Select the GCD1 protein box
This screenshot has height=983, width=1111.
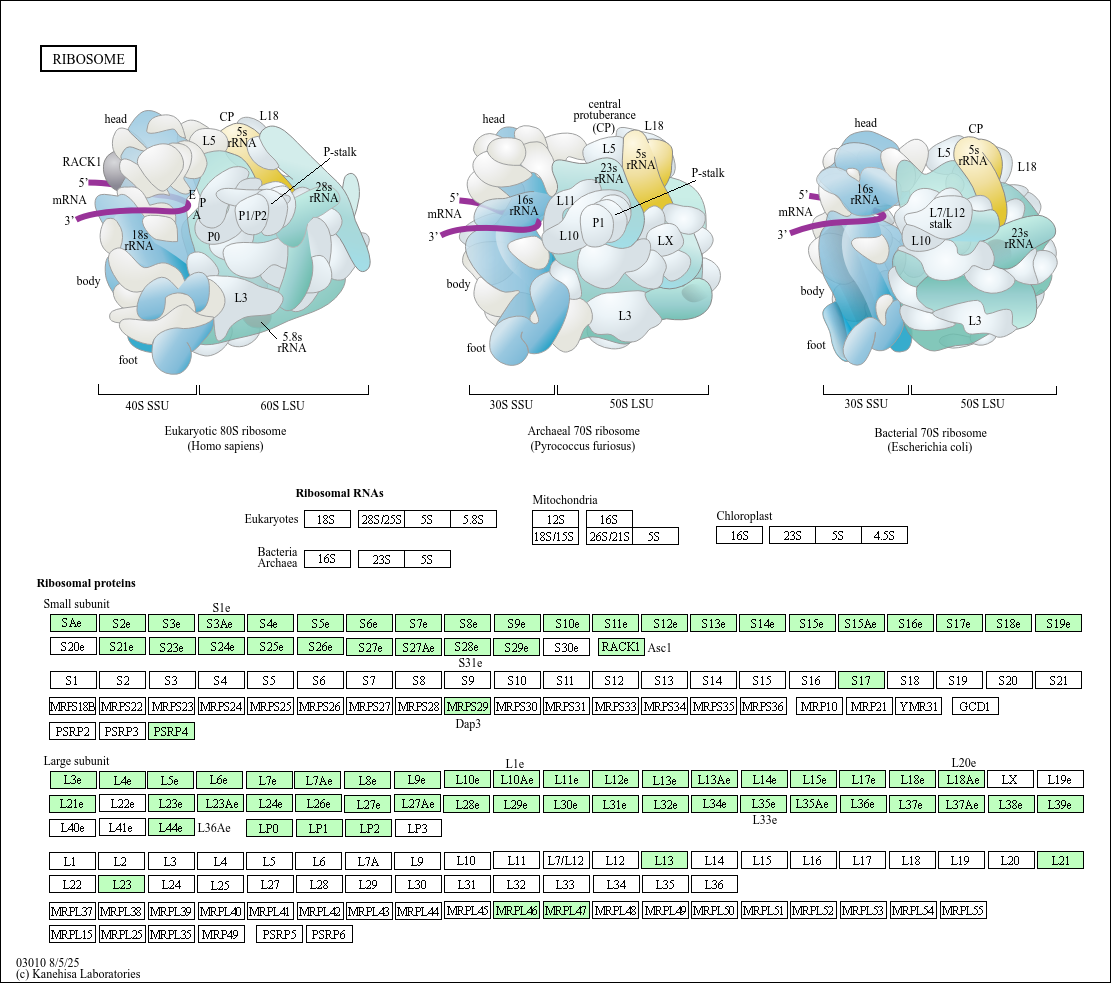tap(974, 707)
